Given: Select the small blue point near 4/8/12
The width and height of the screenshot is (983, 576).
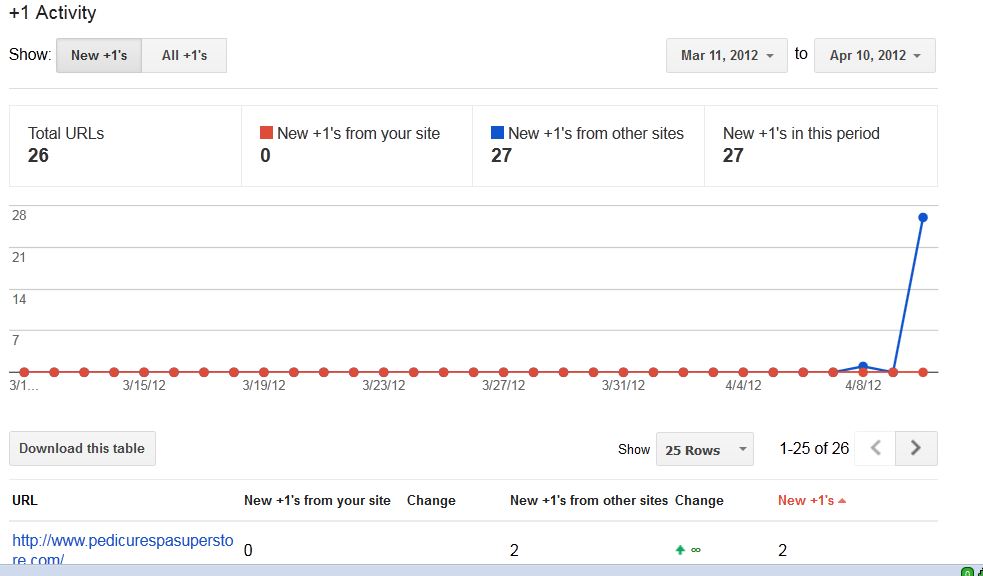Looking at the screenshot, I should tap(863, 366).
